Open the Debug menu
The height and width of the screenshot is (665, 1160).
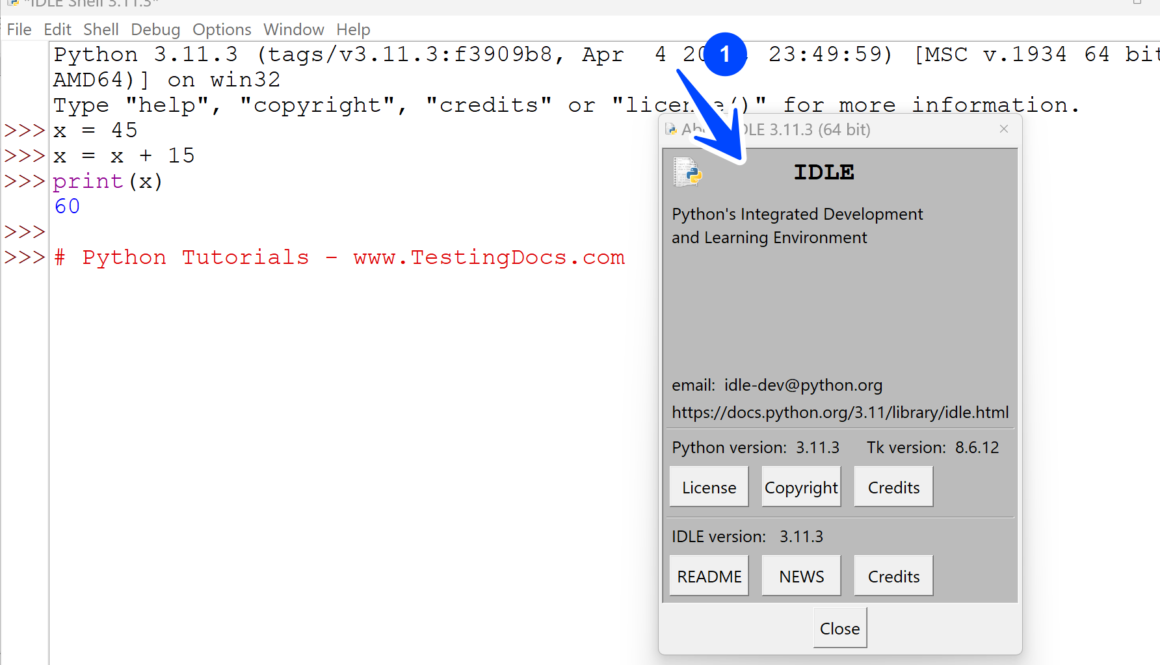tap(155, 29)
